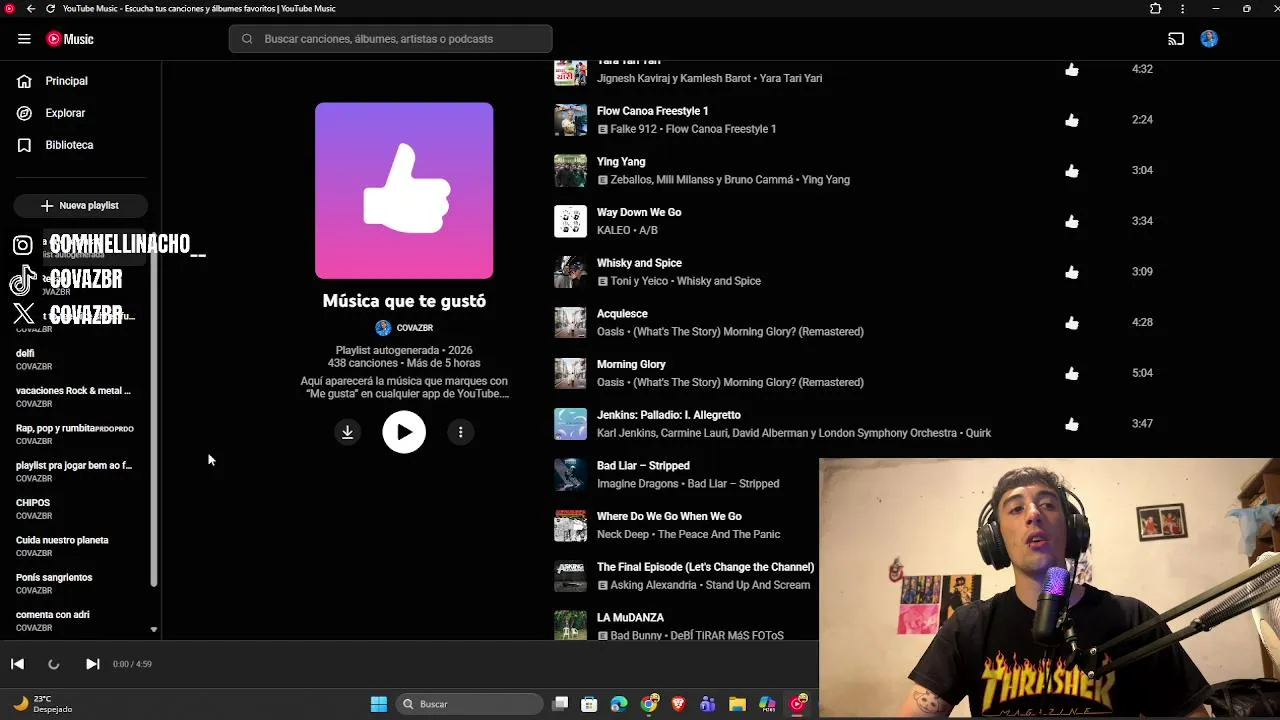Viewport: 1280px width, 720px height.
Task: Play Flow Canoa Freestyle 1 thumbnail
Action: (570, 120)
